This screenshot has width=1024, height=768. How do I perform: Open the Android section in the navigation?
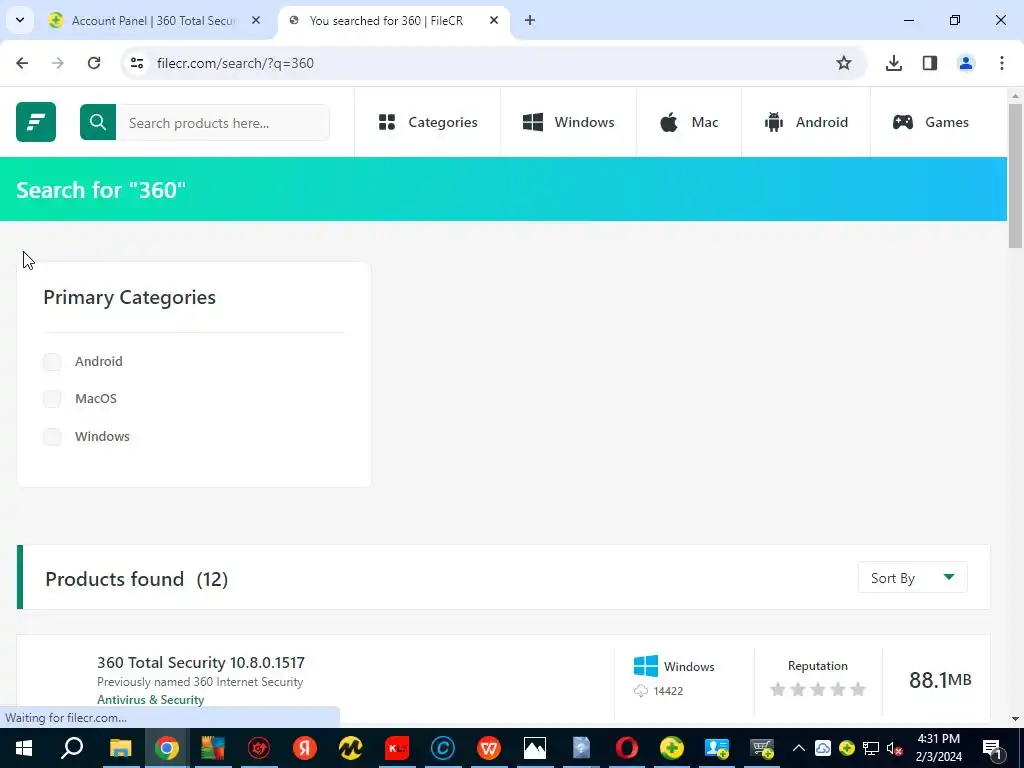click(x=806, y=122)
